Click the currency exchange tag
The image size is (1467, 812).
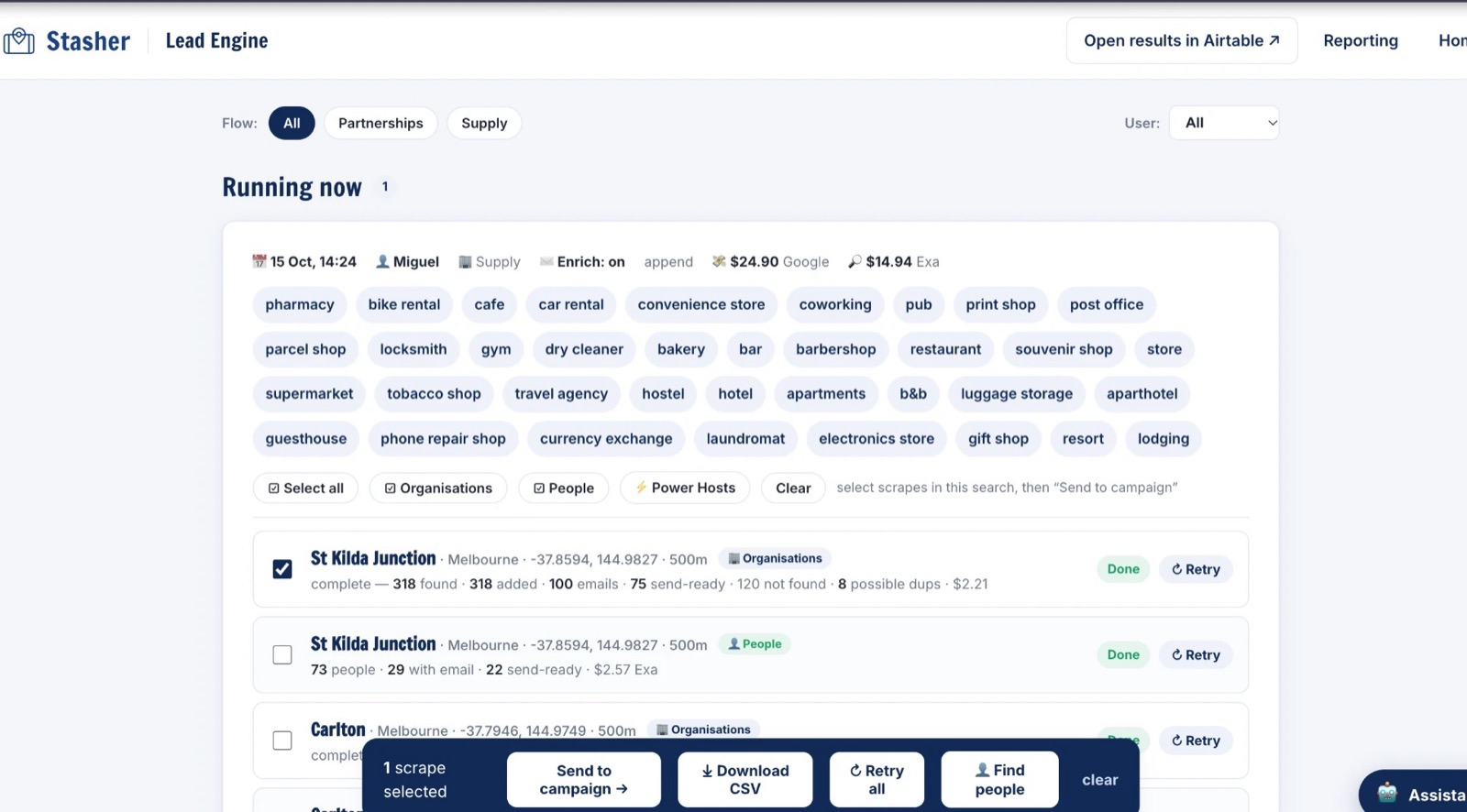point(606,439)
